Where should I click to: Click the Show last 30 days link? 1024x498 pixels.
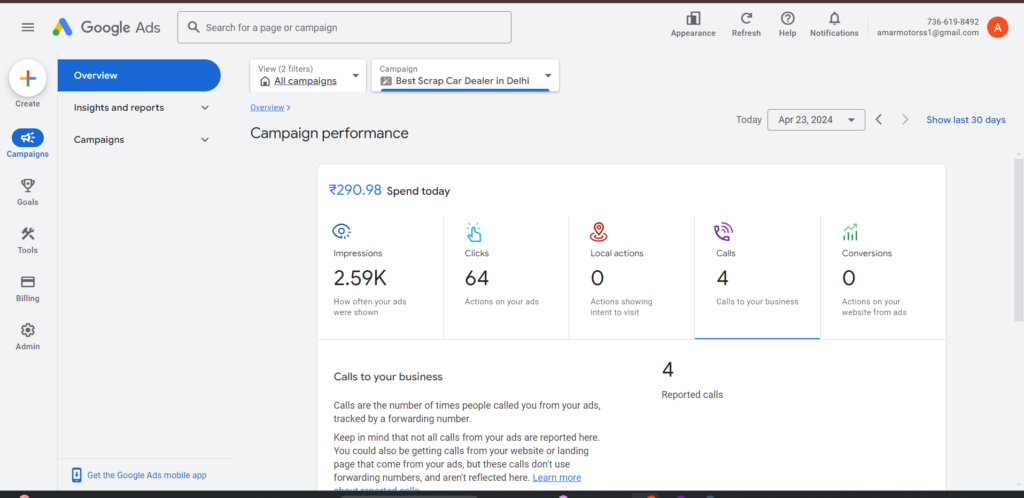coord(965,120)
